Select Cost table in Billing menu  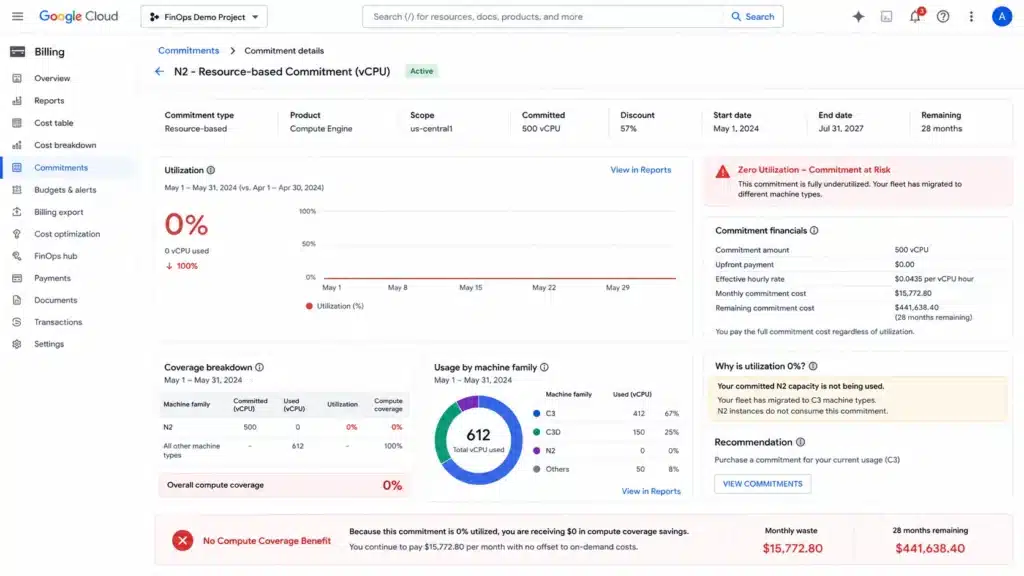click(x=54, y=123)
